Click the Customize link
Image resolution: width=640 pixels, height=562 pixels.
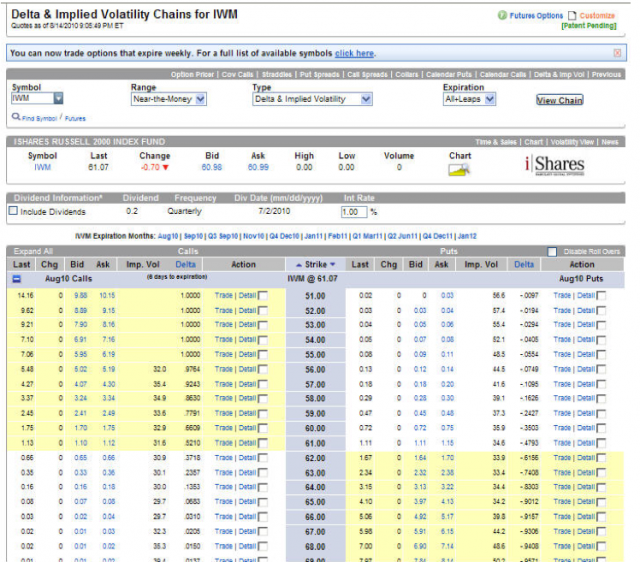tap(597, 16)
